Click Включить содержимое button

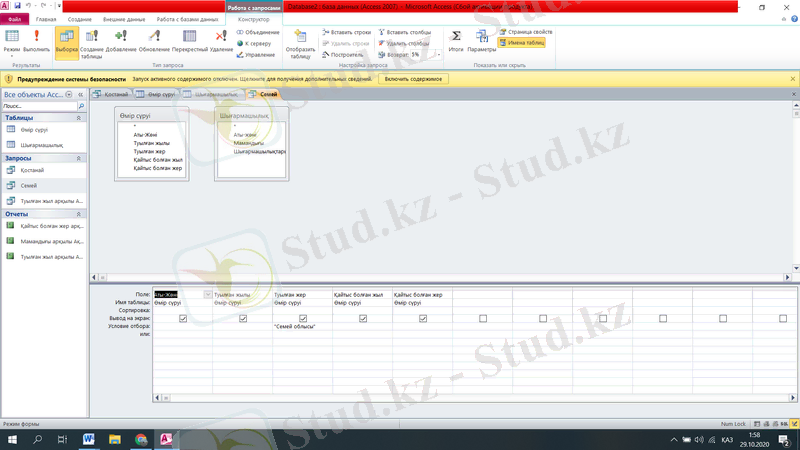click(413, 79)
